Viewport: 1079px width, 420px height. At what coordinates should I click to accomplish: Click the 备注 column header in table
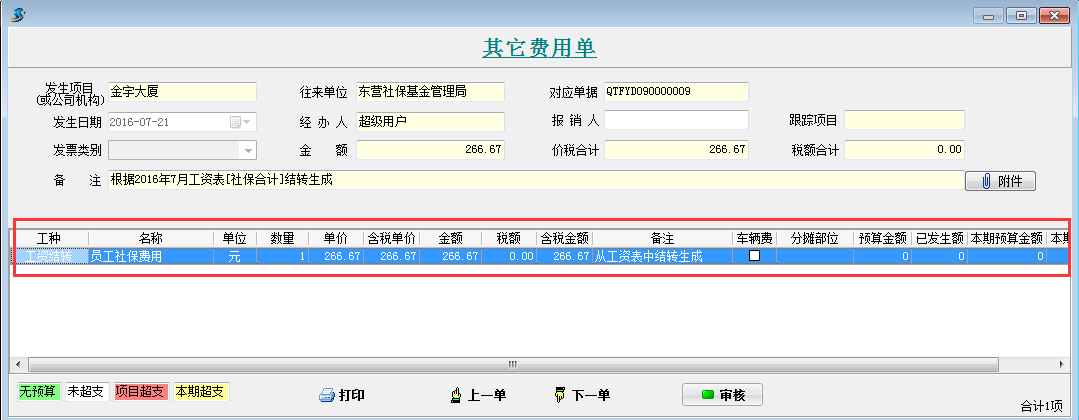coord(661,239)
